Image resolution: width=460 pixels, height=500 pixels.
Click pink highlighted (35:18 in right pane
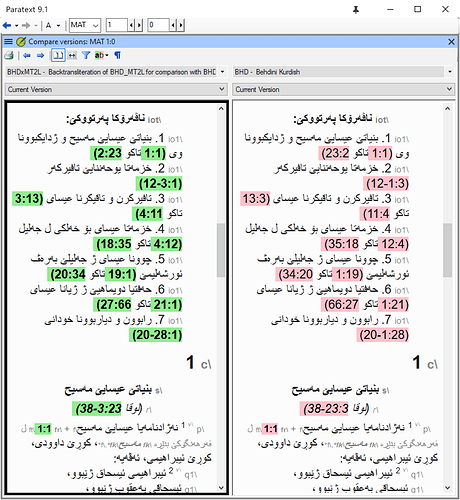[340, 244]
